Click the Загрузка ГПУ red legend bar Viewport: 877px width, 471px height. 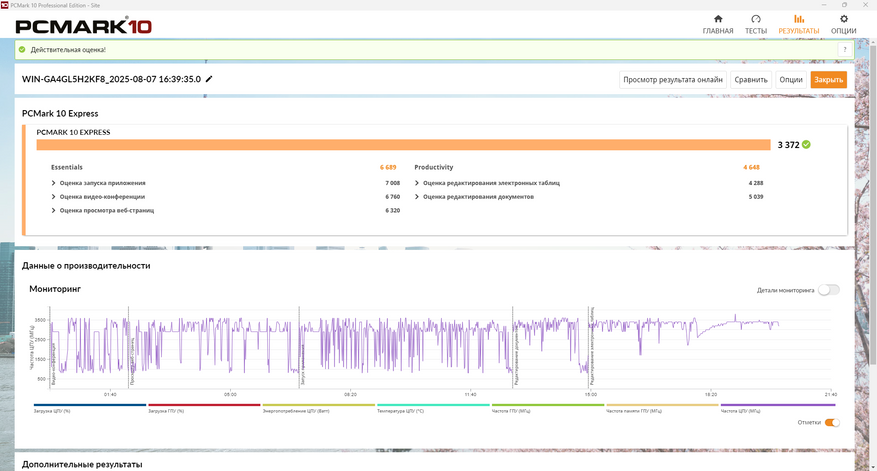pos(204,405)
